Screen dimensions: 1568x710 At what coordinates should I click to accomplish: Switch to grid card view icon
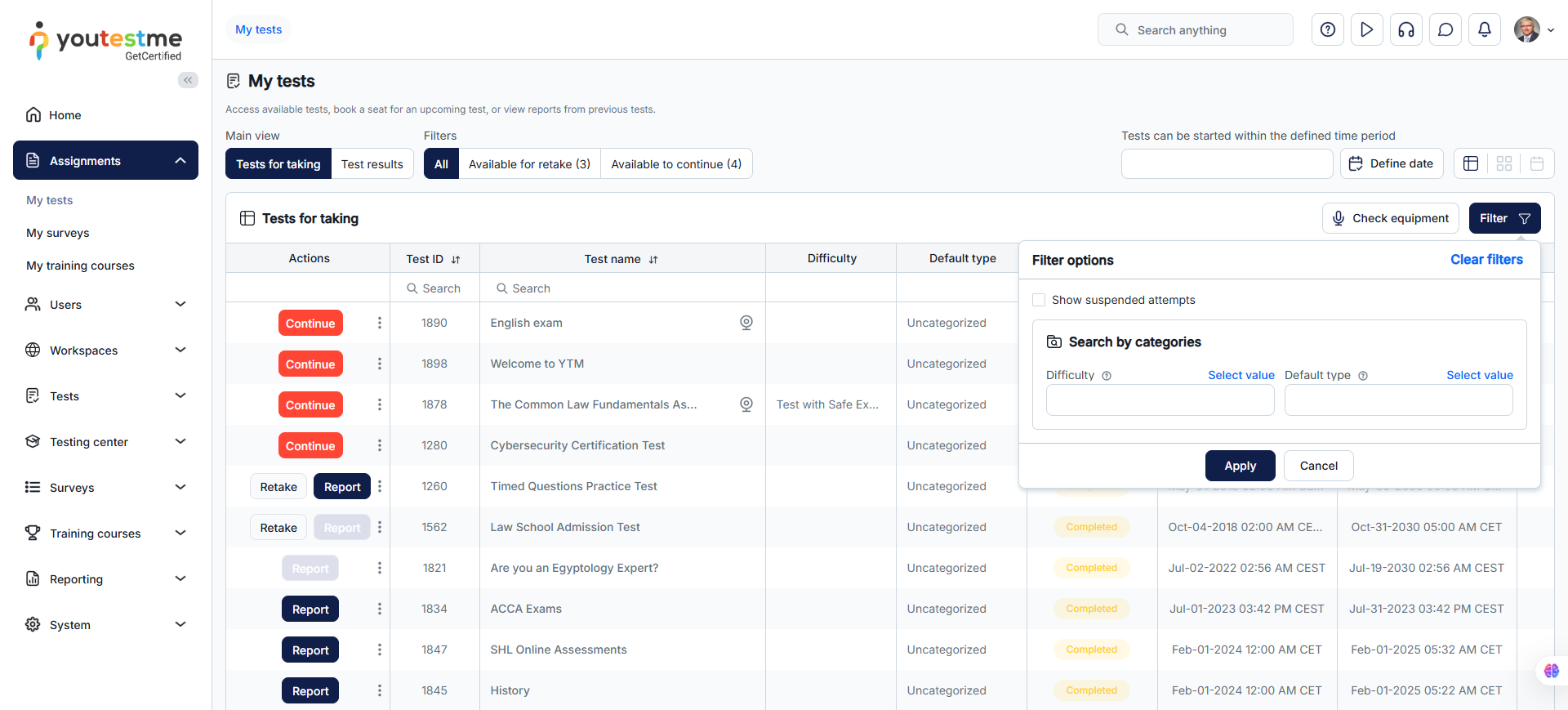pos(1504,163)
